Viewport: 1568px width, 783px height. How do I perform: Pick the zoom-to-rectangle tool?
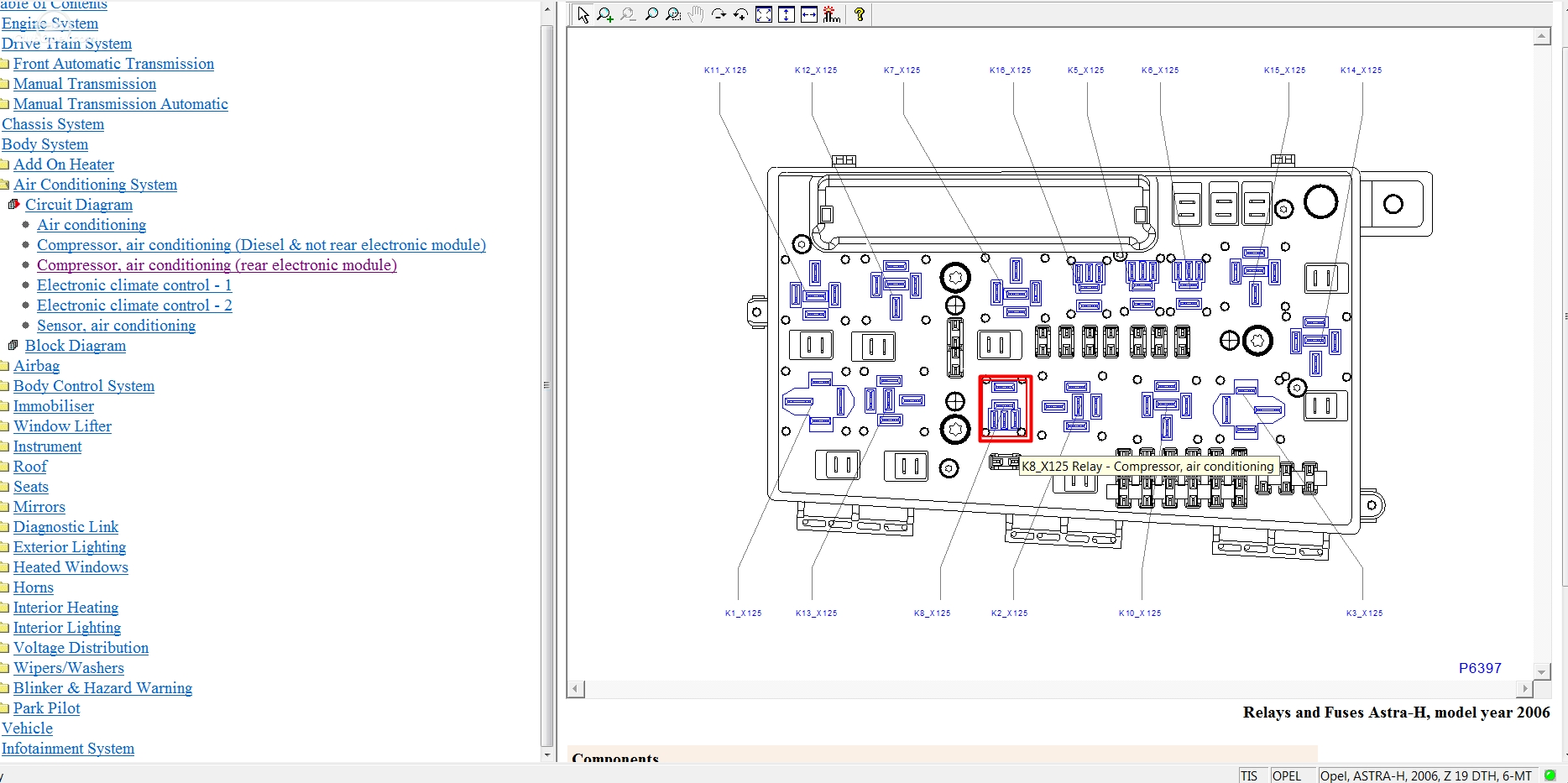(x=673, y=15)
